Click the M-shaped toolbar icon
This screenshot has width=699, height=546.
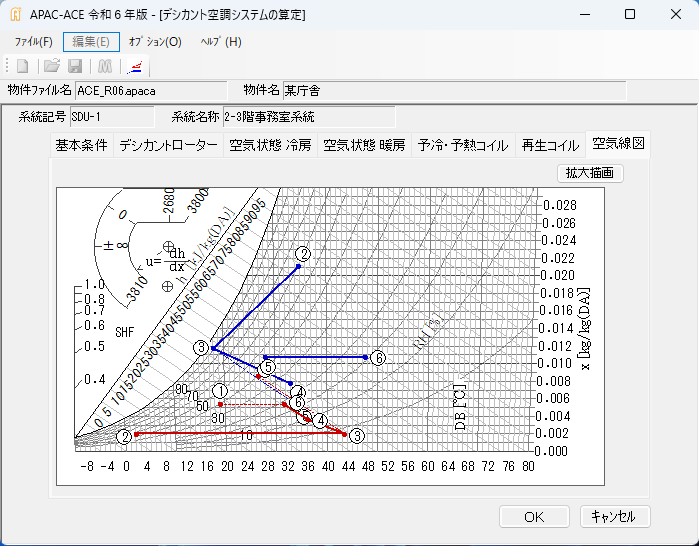(x=105, y=66)
